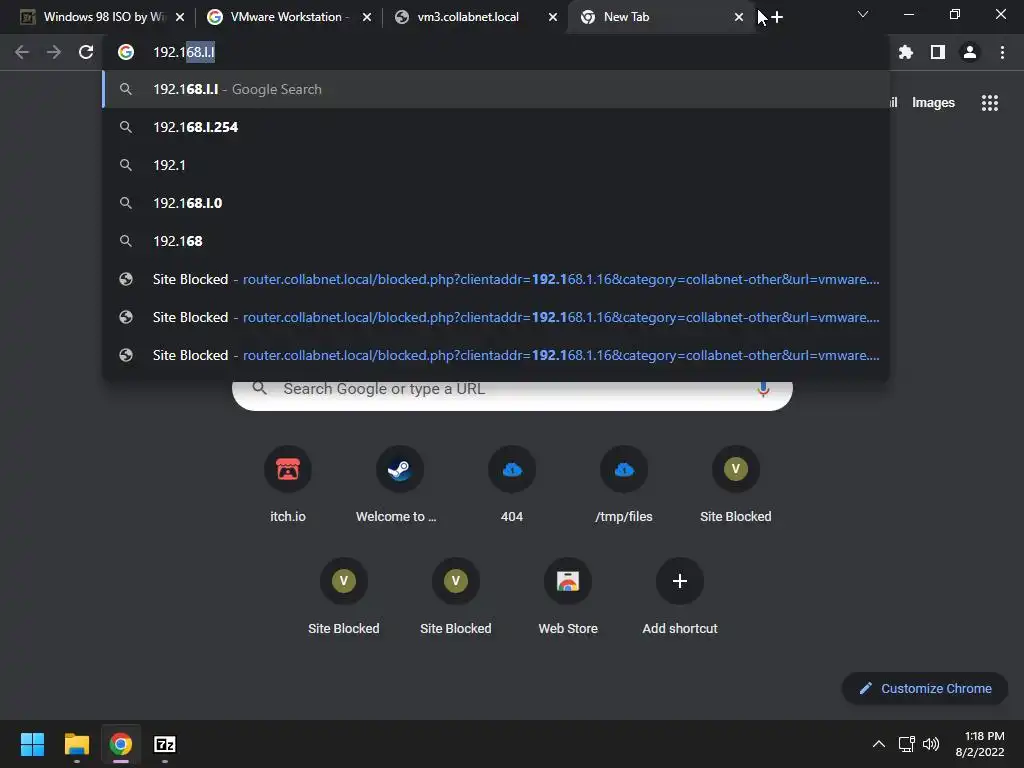The height and width of the screenshot is (768, 1024).
Task: Click the address bar text 192.168.l.l
Action: (x=184, y=52)
